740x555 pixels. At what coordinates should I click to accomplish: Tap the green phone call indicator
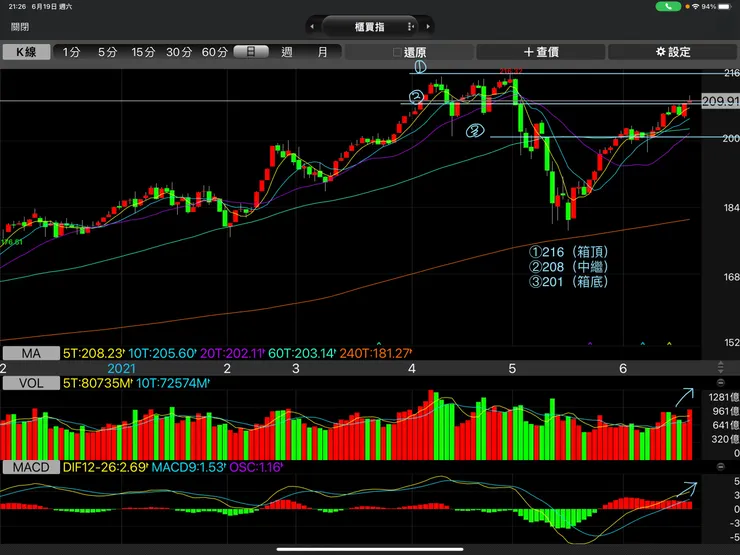click(668, 7)
